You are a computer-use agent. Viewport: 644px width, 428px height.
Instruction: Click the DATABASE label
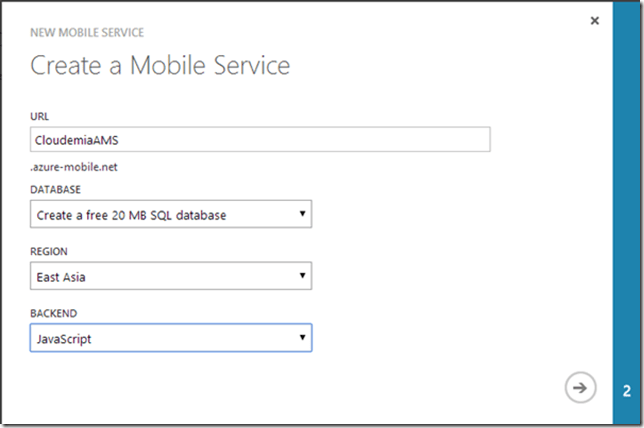tap(54, 189)
